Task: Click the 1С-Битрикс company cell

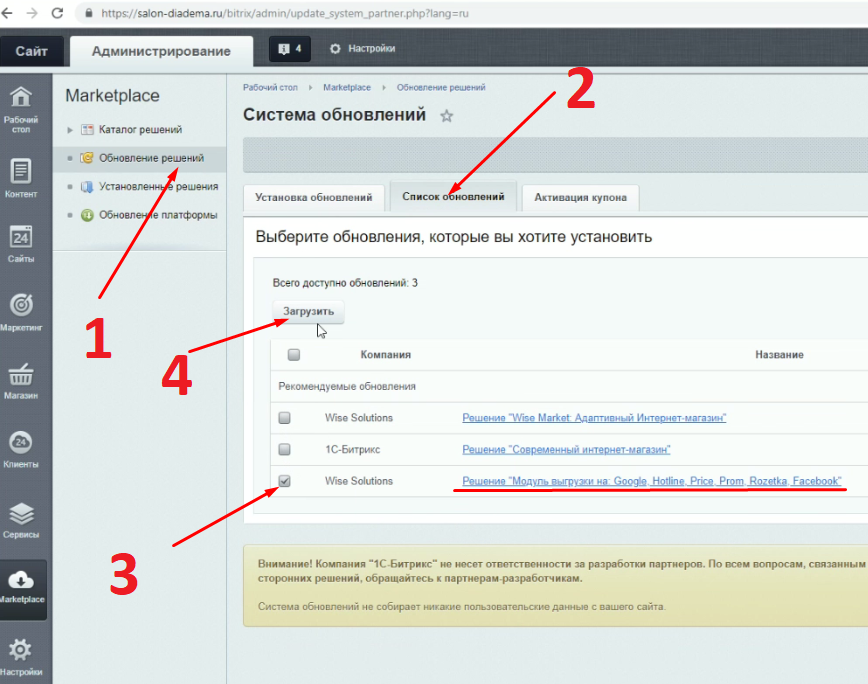Action: click(x=353, y=449)
